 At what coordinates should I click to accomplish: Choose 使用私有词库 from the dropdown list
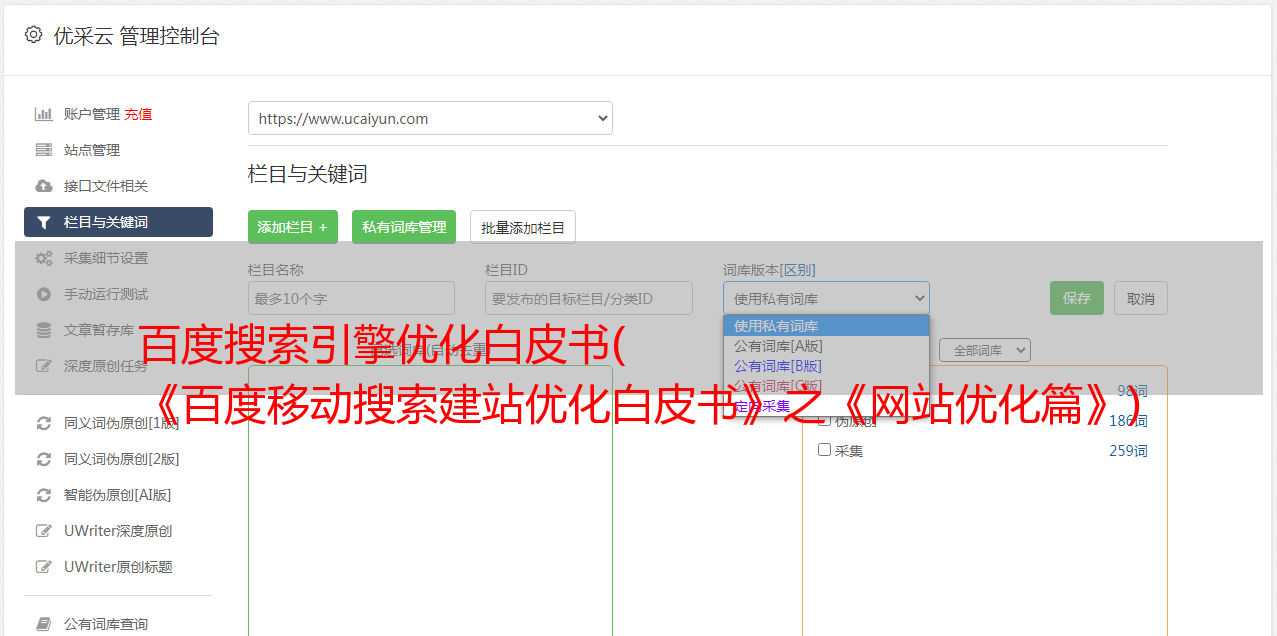click(x=826, y=326)
